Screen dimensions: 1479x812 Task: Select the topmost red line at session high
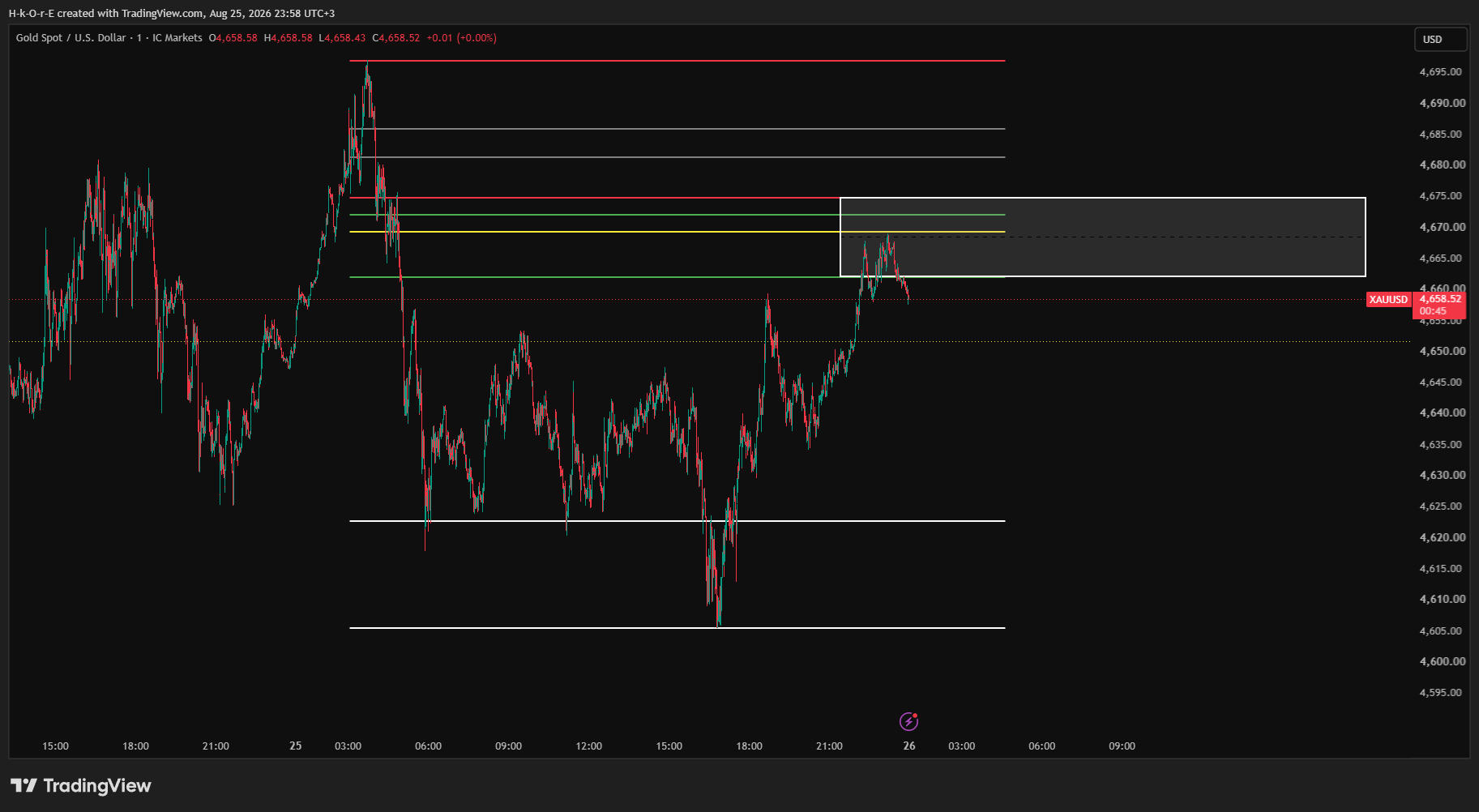pyautogui.click(x=677, y=61)
